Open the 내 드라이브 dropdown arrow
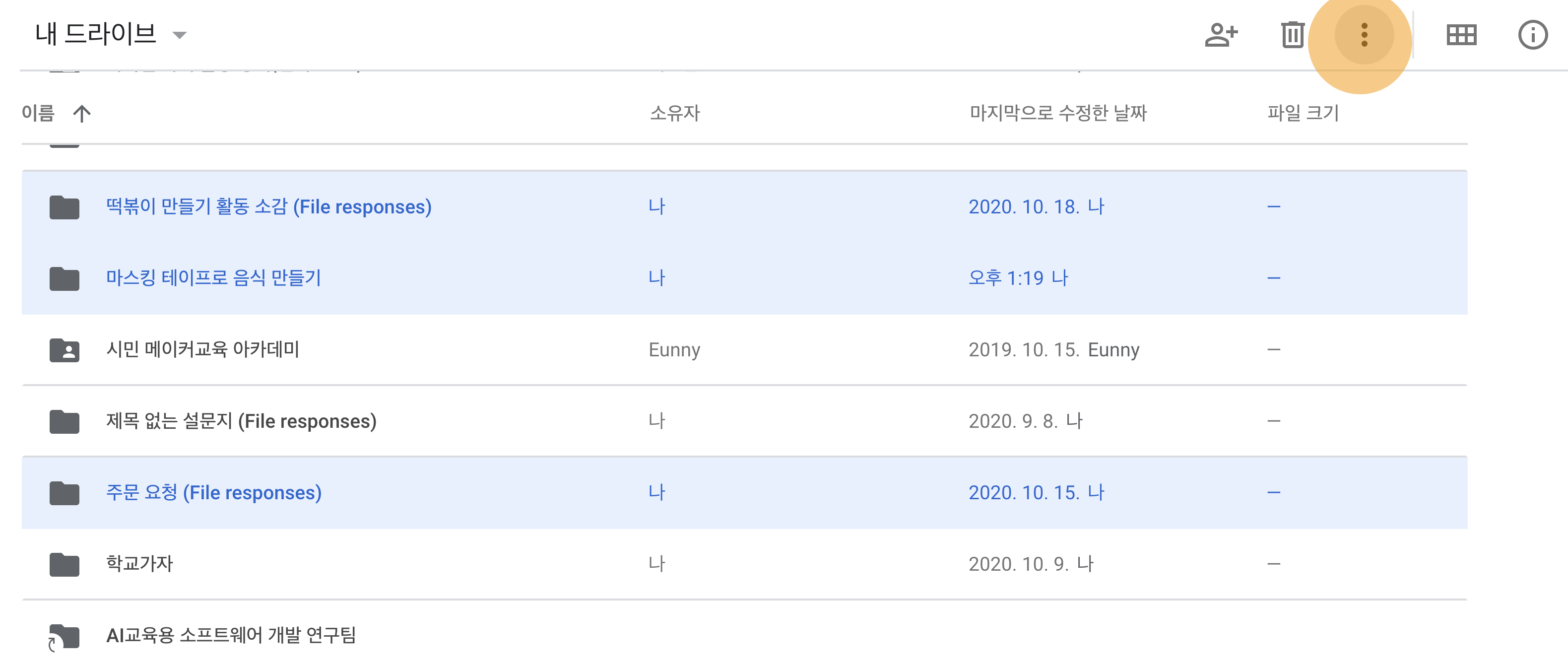The height and width of the screenshot is (666, 1568). point(179,35)
